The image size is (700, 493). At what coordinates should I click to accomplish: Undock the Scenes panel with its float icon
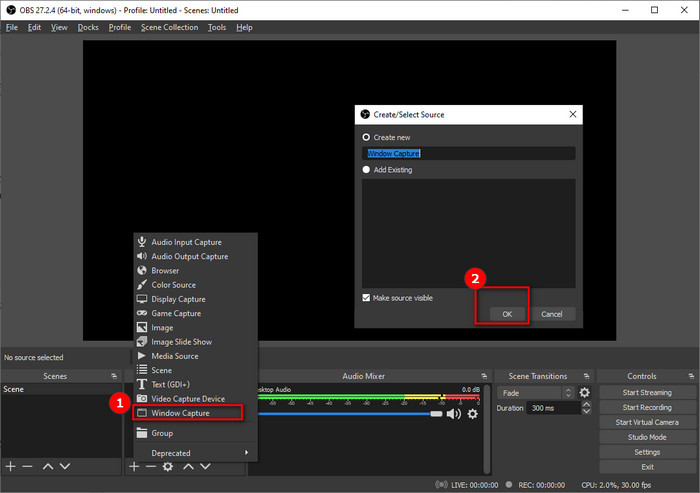[x=114, y=376]
